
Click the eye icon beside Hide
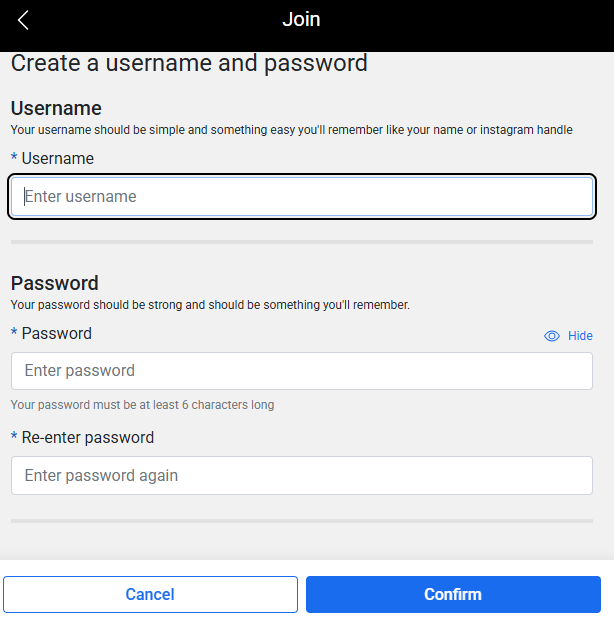click(552, 336)
